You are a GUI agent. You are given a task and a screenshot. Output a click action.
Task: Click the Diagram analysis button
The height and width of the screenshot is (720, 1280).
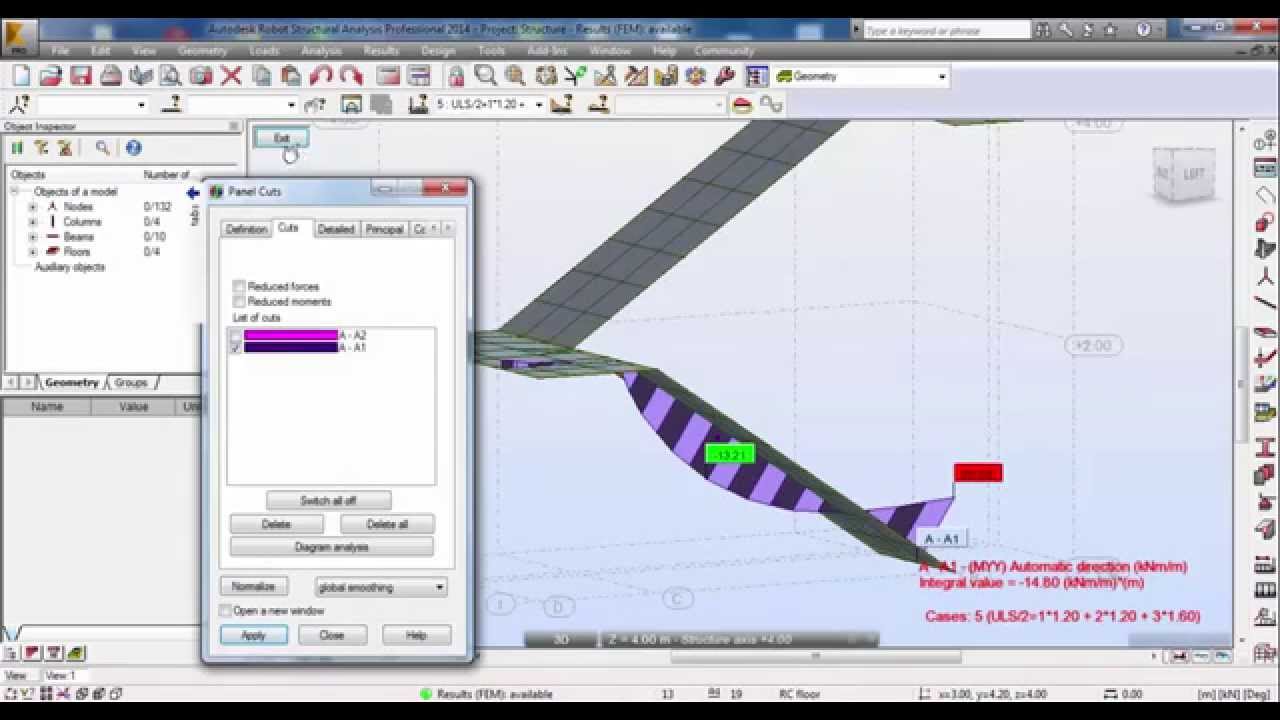332,547
